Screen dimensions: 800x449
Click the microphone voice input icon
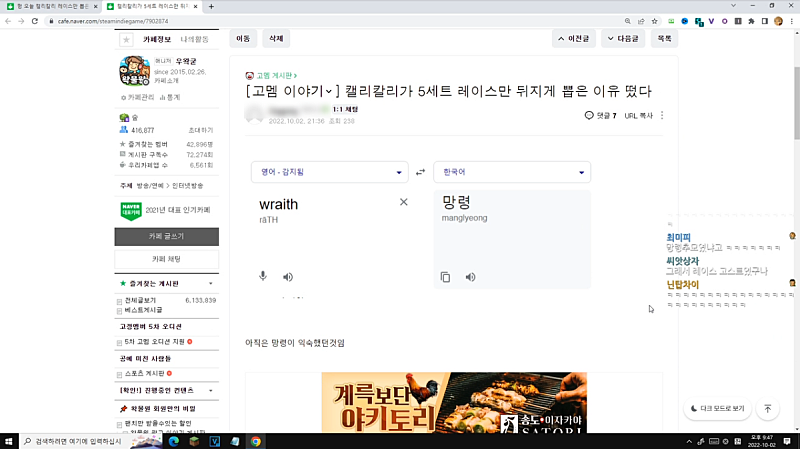[263, 277]
